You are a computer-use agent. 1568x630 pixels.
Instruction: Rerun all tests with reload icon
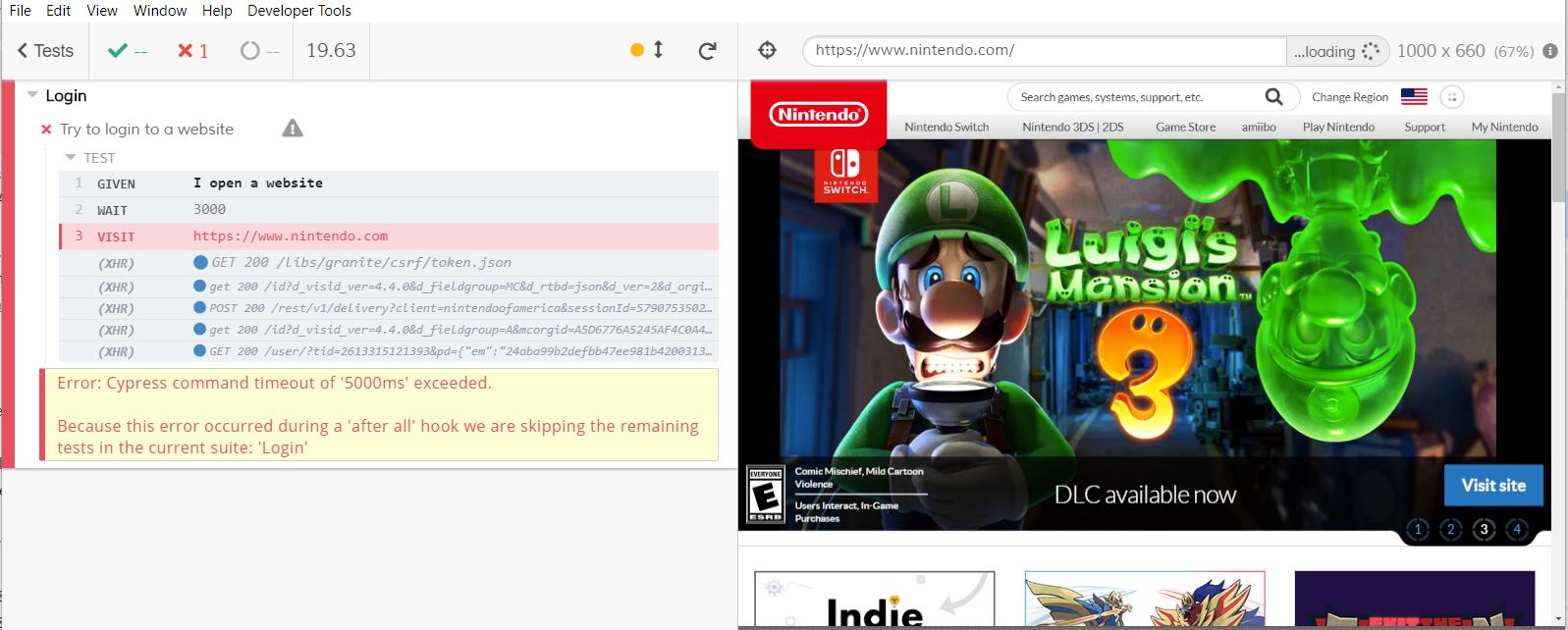tap(707, 51)
